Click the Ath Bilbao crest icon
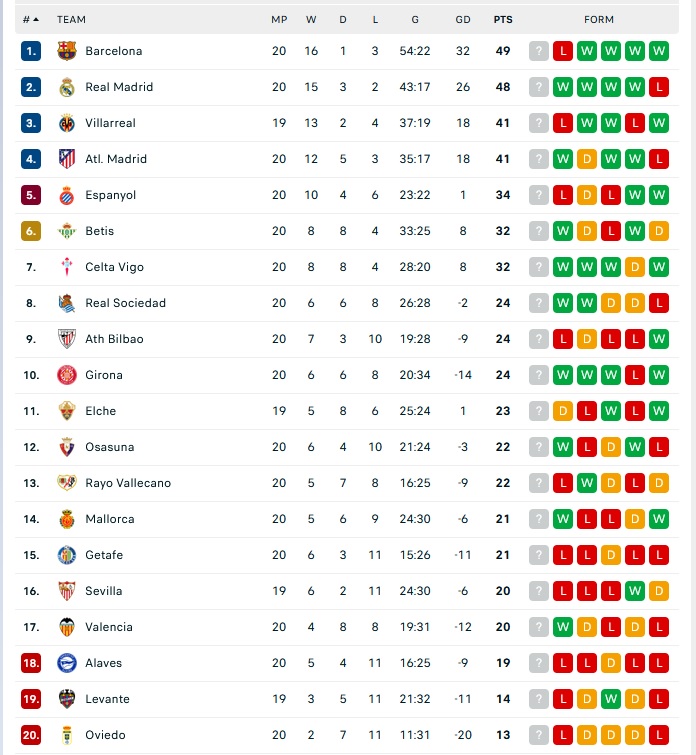Viewport: 696px width, 755px height. pyautogui.click(x=67, y=339)
